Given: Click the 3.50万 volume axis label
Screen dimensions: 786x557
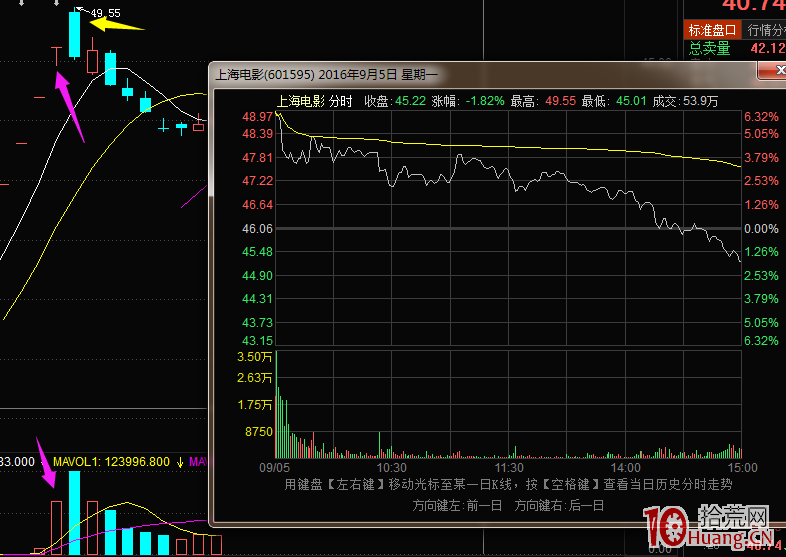Looking at the screenshot, I should (x=255, y=357).
